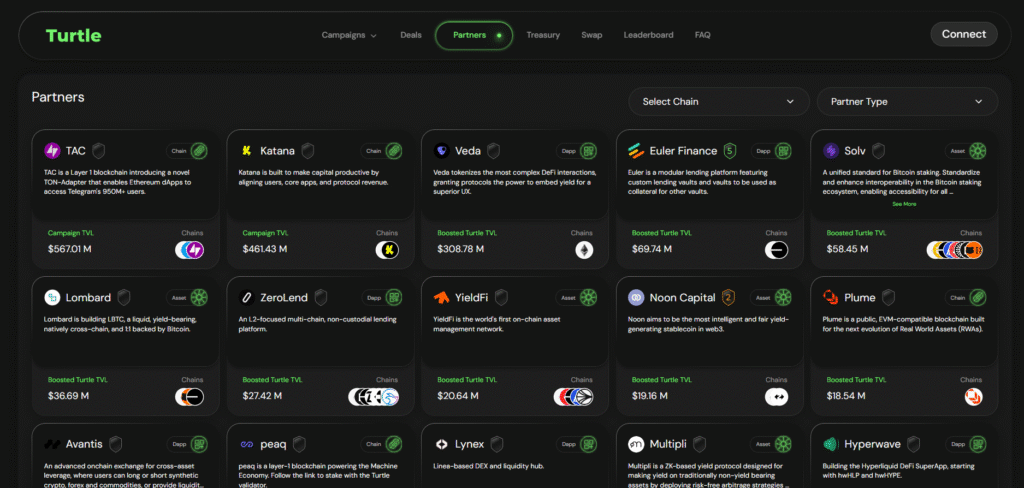
Task: Click the Lombard chain icons
Action: coord(189,397)
